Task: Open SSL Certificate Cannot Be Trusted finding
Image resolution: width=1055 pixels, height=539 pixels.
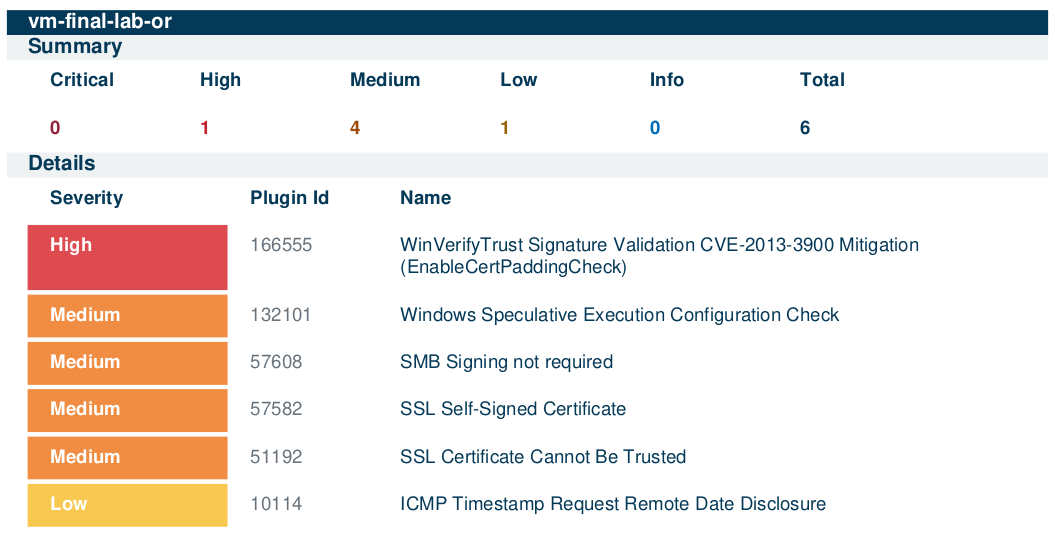Action: [543, 457]
